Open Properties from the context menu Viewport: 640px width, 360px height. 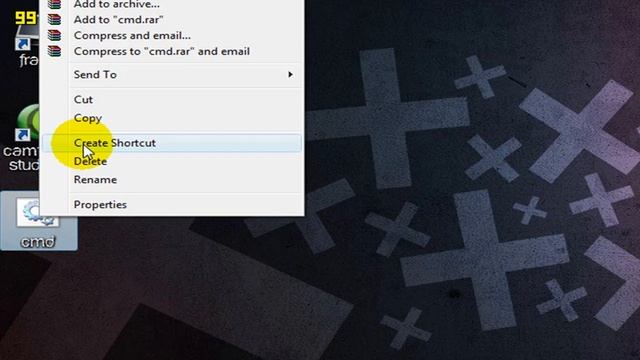click(x=172, y=205)
